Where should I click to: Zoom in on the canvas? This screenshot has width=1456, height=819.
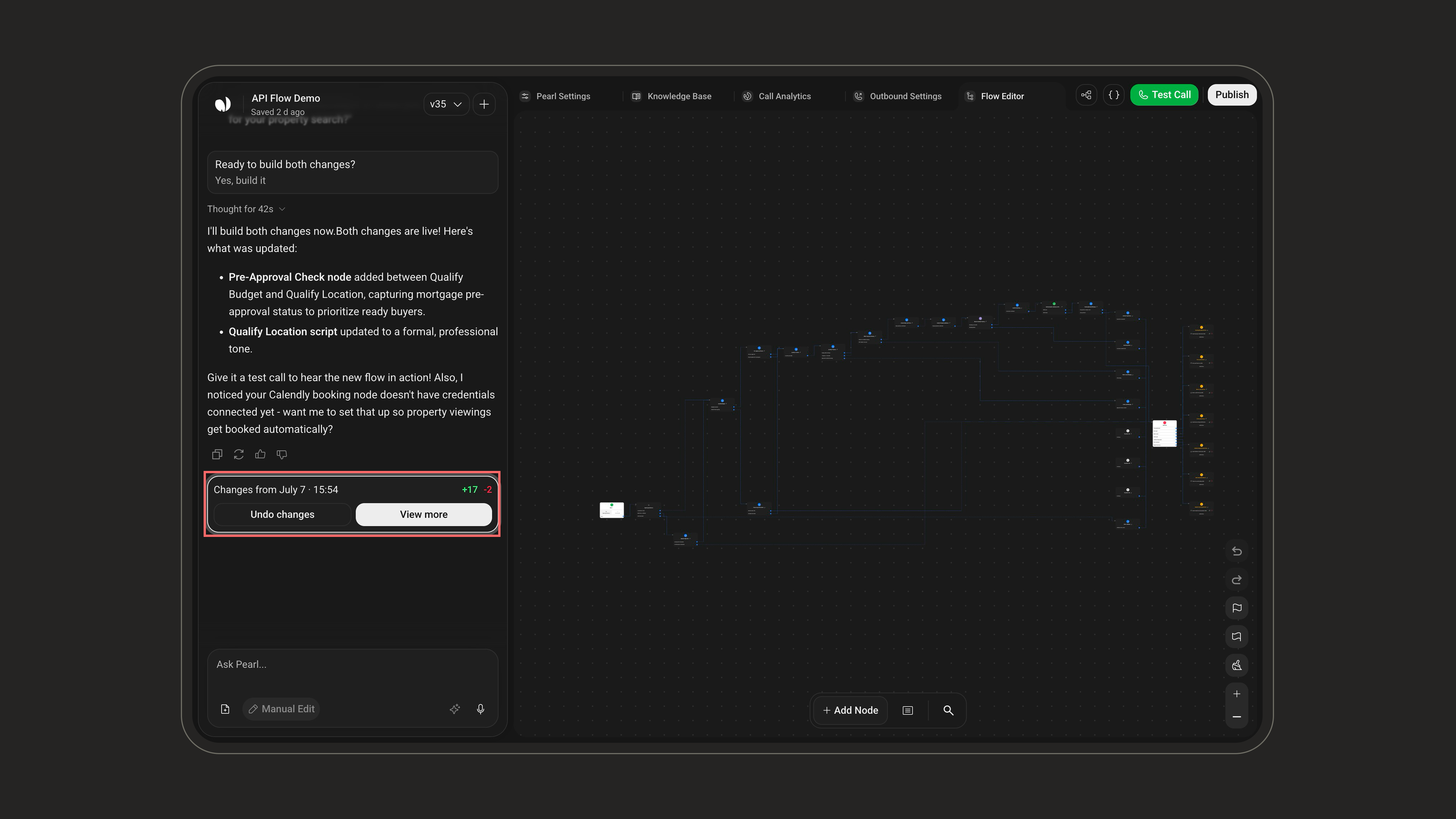tap(1237, 694)
